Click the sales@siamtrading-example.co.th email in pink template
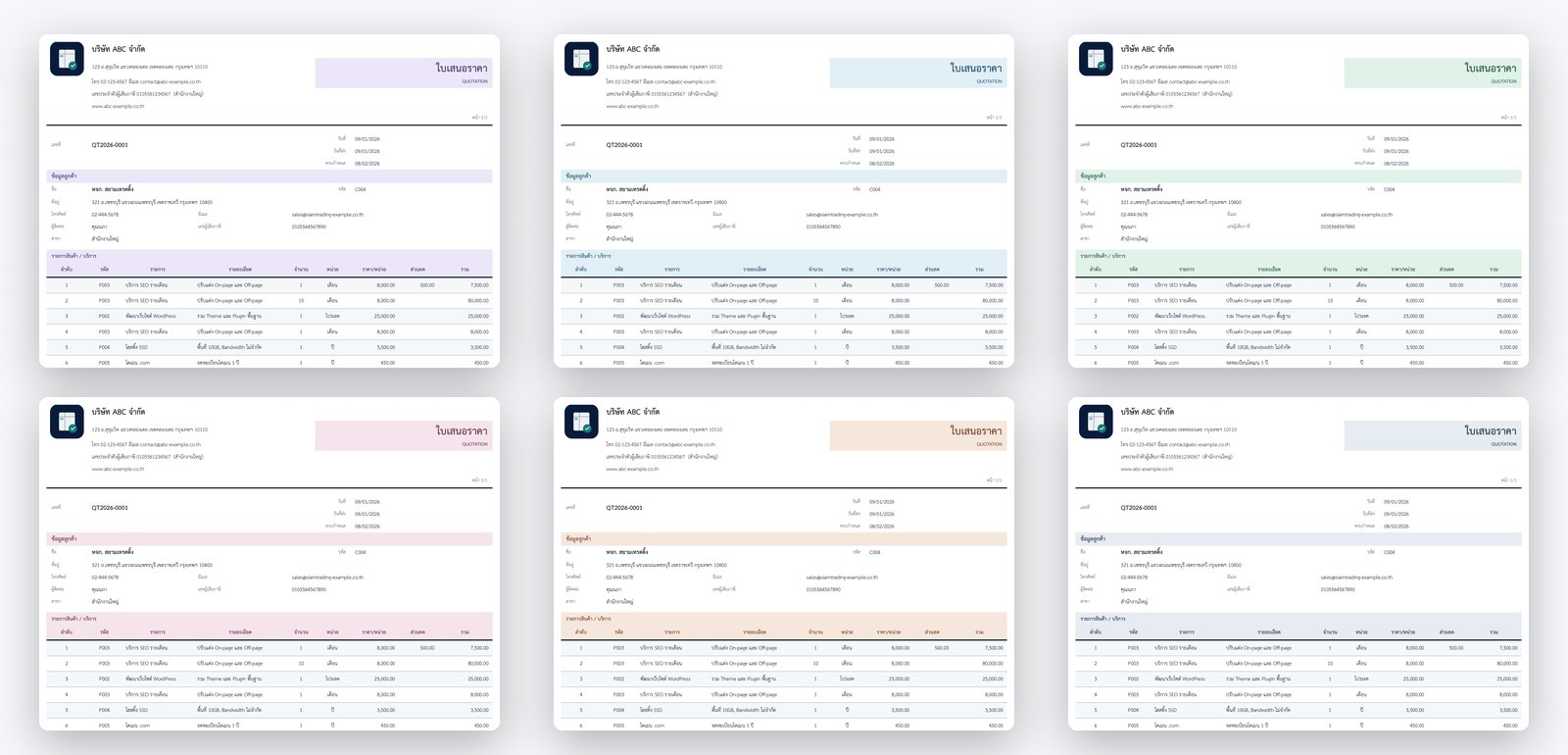The height and width of the screenshot is (755, 1568). pos(327,578)
